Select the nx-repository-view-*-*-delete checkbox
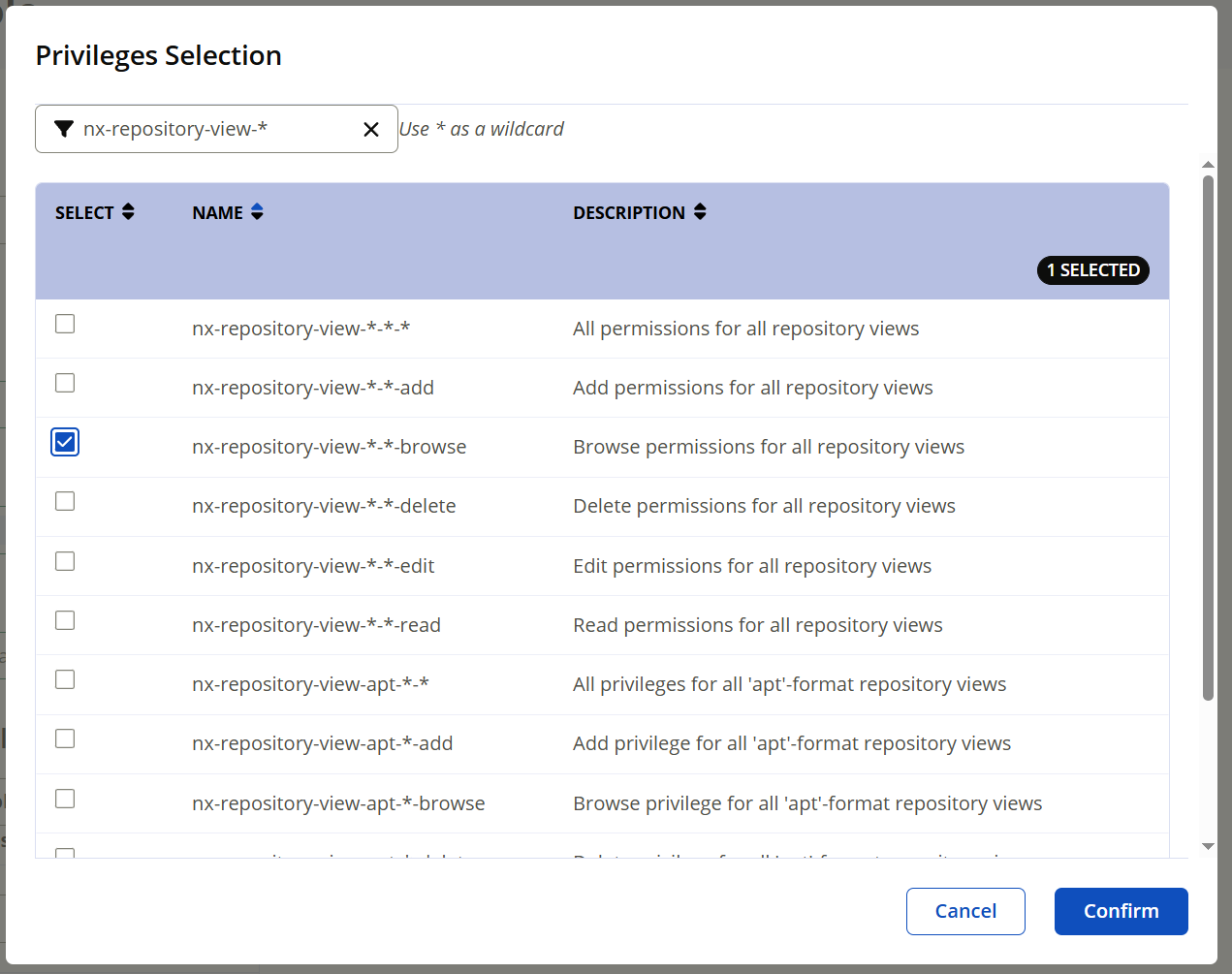Image resolution: width=1232 pixels, height=974 pixels. tap(65, 501)
